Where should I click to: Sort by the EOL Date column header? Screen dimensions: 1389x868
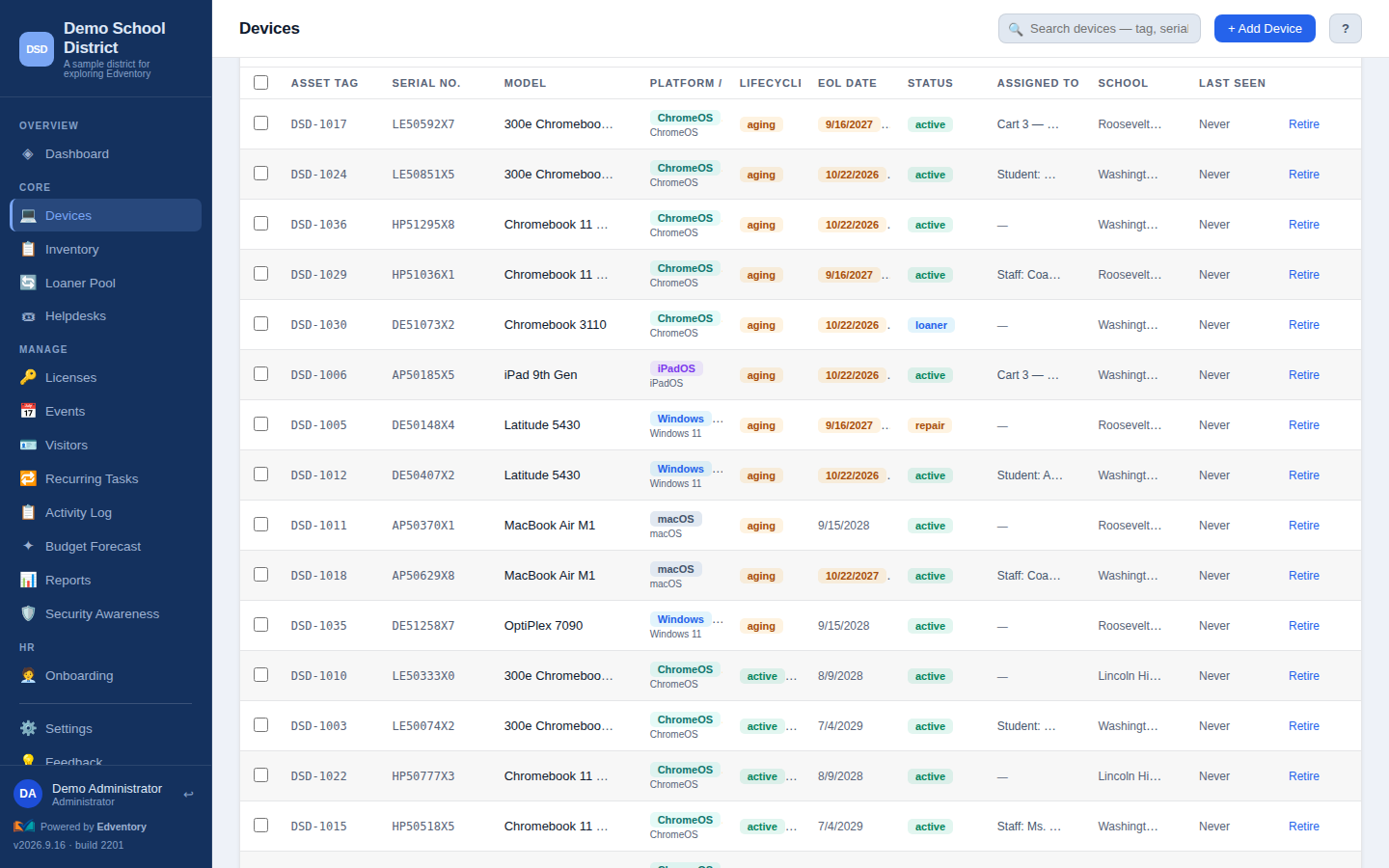tap(847, 83)
